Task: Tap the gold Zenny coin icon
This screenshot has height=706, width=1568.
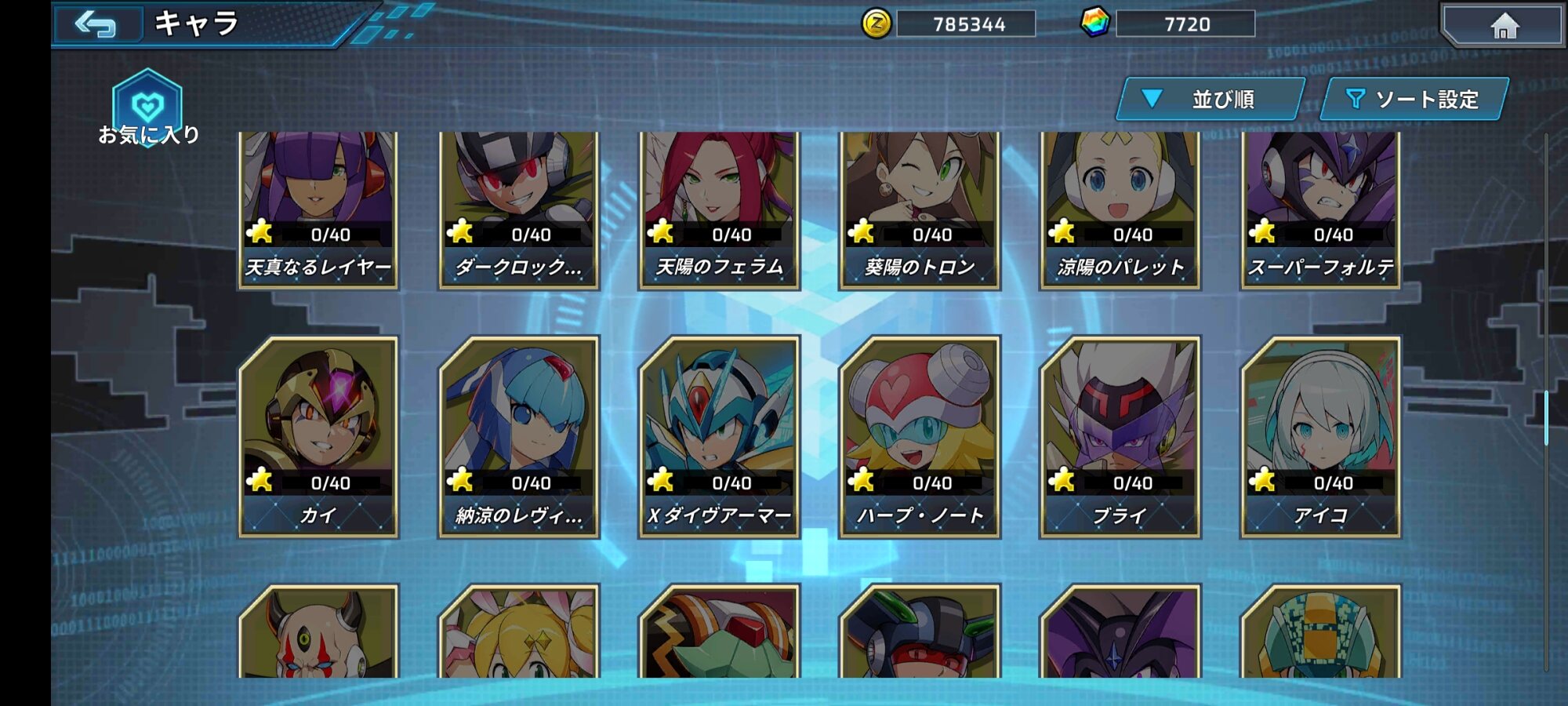Action: 876,24
